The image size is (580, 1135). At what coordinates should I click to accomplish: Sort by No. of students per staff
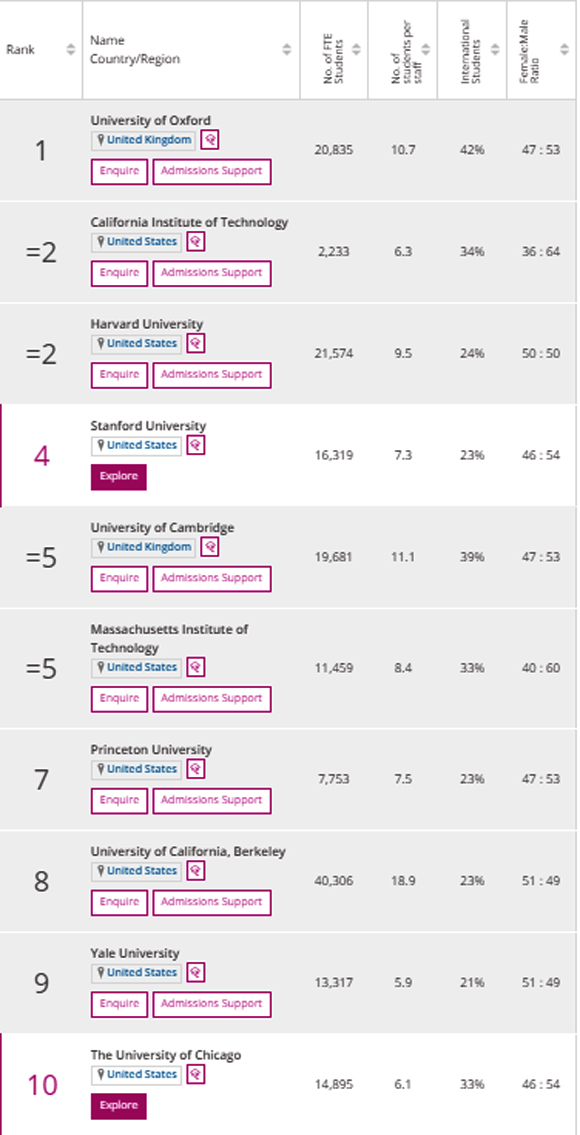point(425,49)
